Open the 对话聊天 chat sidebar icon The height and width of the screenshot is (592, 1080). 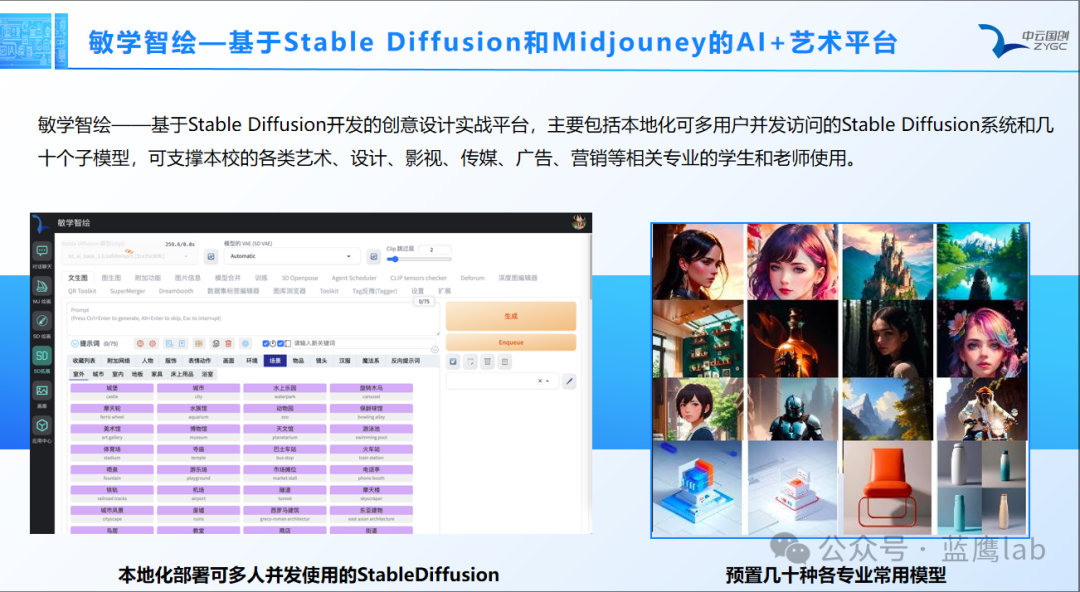[x=42, y=252]
